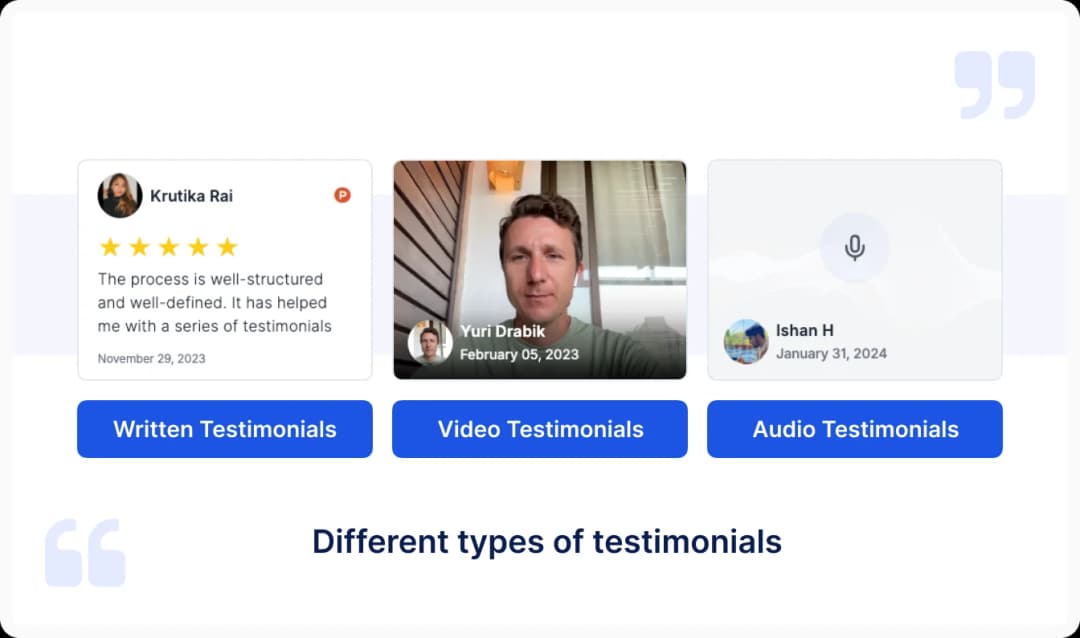Click the first star in Krutika's rating
The height and width of the screenshot is (638, 1080).
point(110,246)
